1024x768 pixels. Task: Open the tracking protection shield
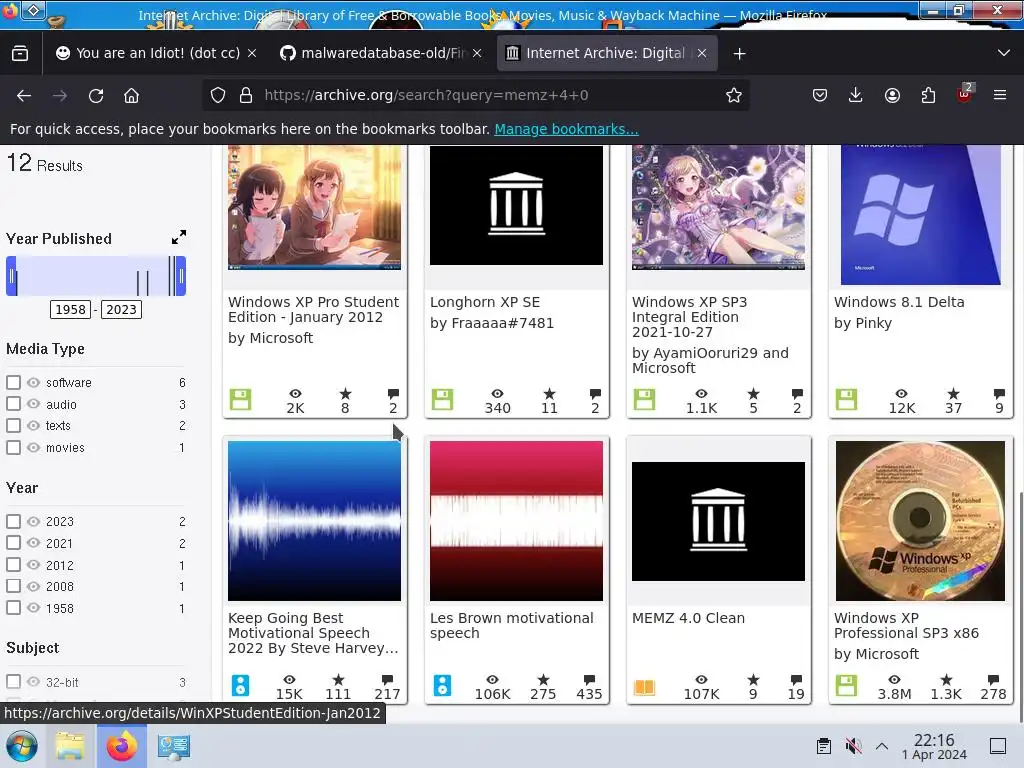218,95
